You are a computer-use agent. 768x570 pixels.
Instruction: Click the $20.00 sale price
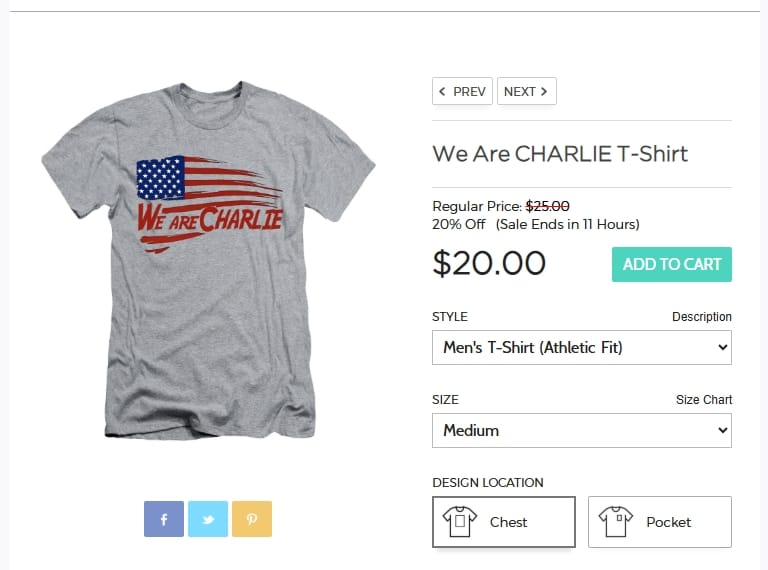tap(489, 264)
